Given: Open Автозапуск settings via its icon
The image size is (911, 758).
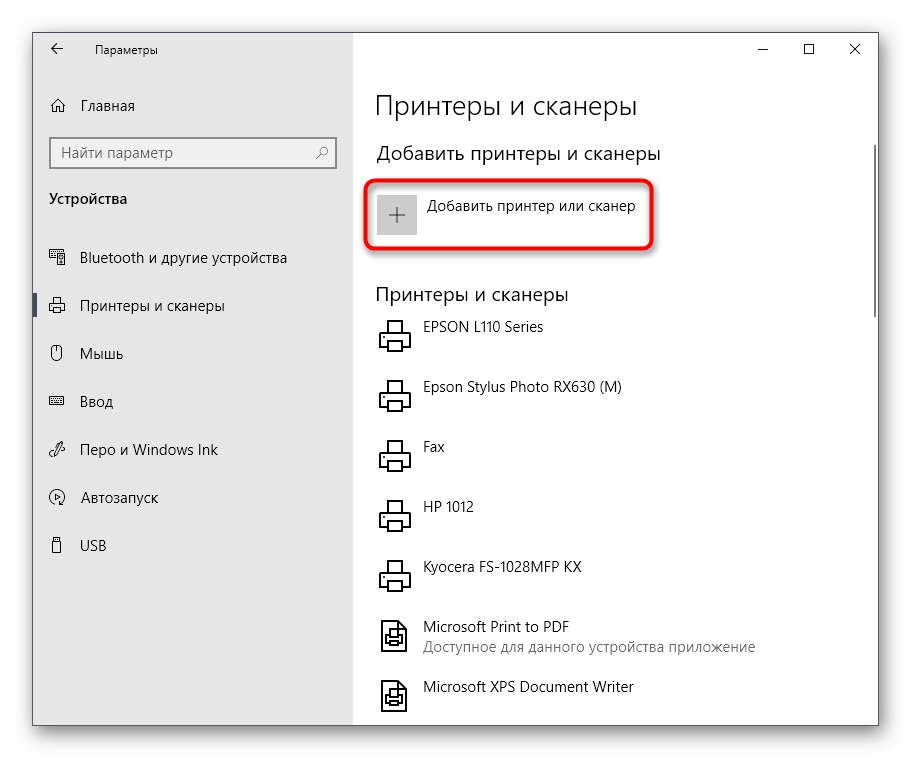Looking at the screenshot, I should click(x=57, y=497).
